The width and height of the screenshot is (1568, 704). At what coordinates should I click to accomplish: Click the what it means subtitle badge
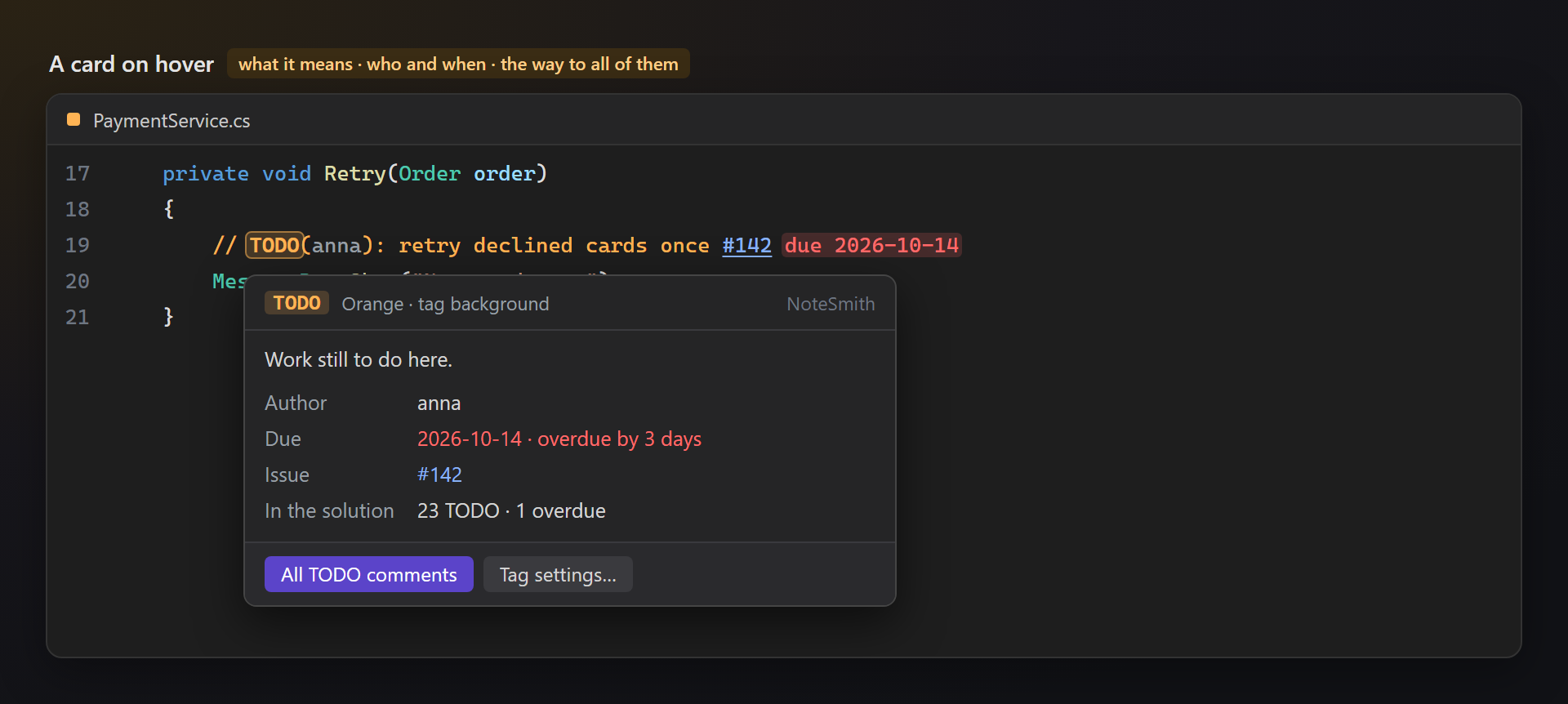tap(458, 64)
